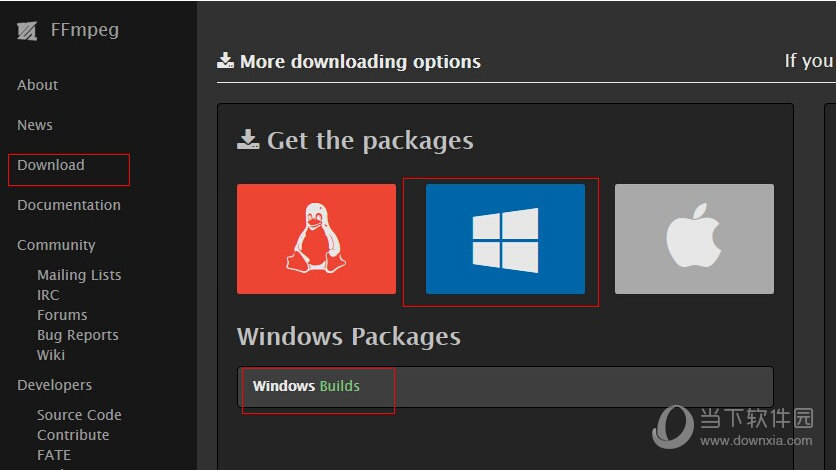The height and width of the screenshot is (470, 837).
Task: Select the Windows logo package tile
Action: [x=506, y=239]
